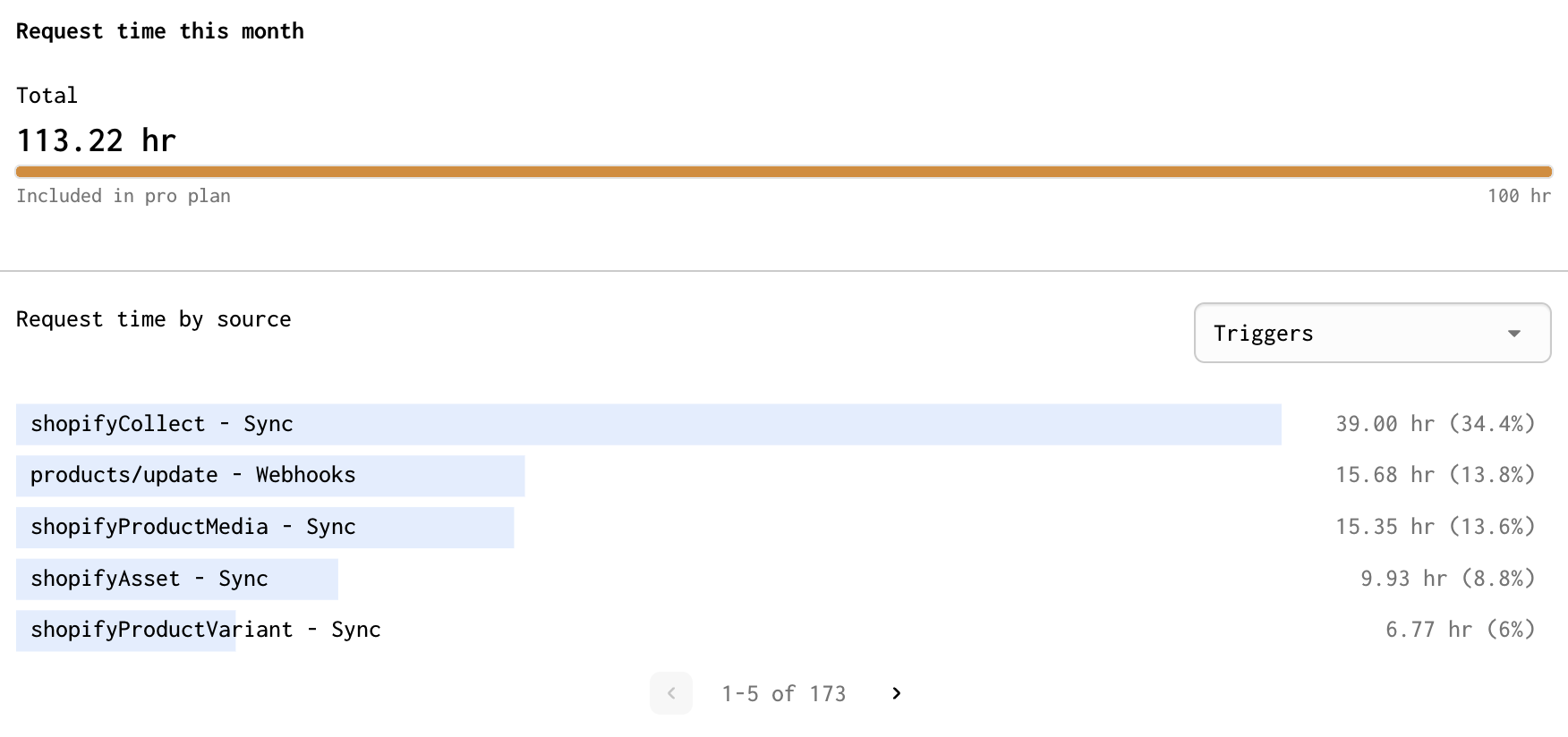Click the 15.68 hr (13.8%) value
1568x737 pixels.
point(1436,475)
